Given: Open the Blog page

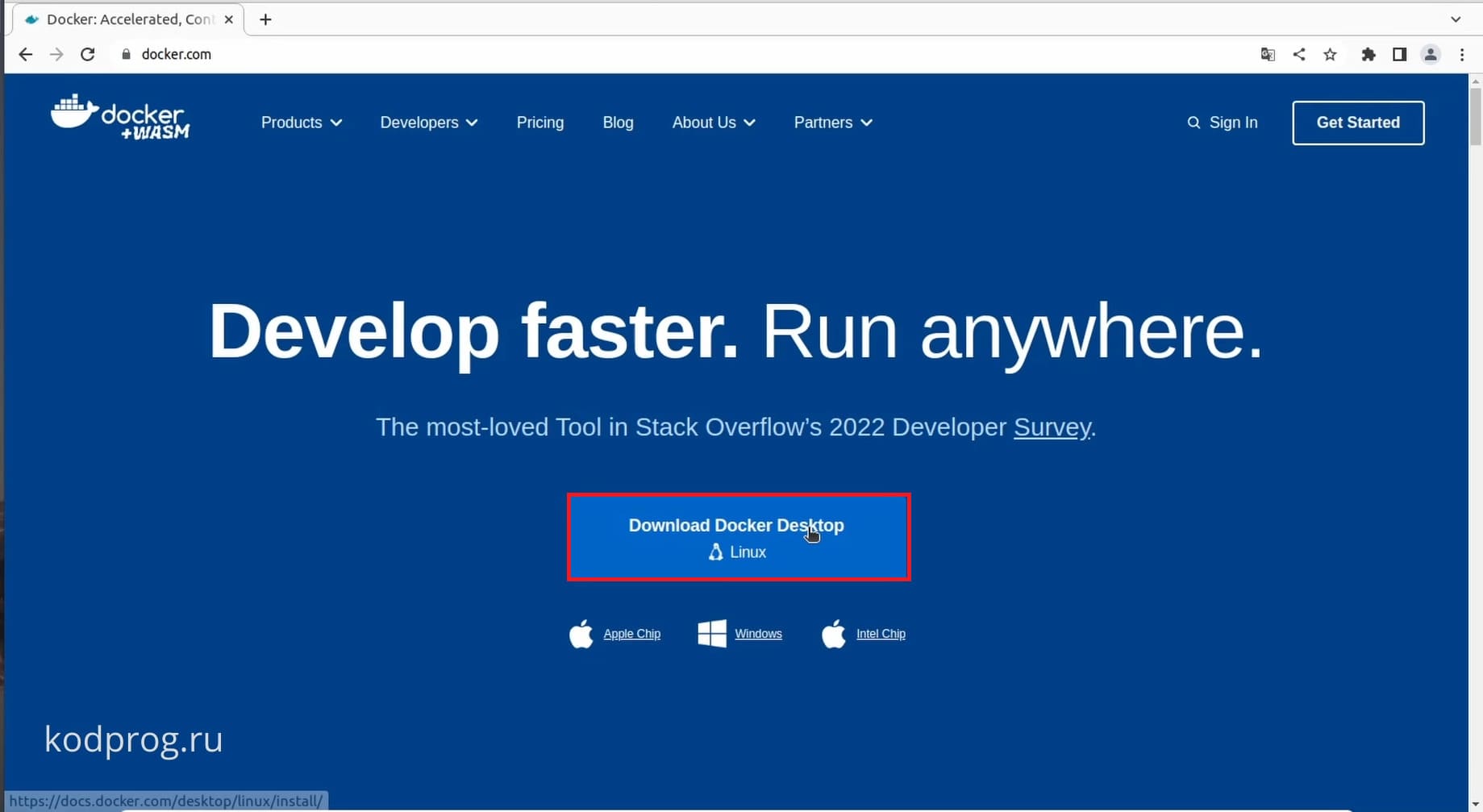Looking at the screenshot, I should [619, 123].
